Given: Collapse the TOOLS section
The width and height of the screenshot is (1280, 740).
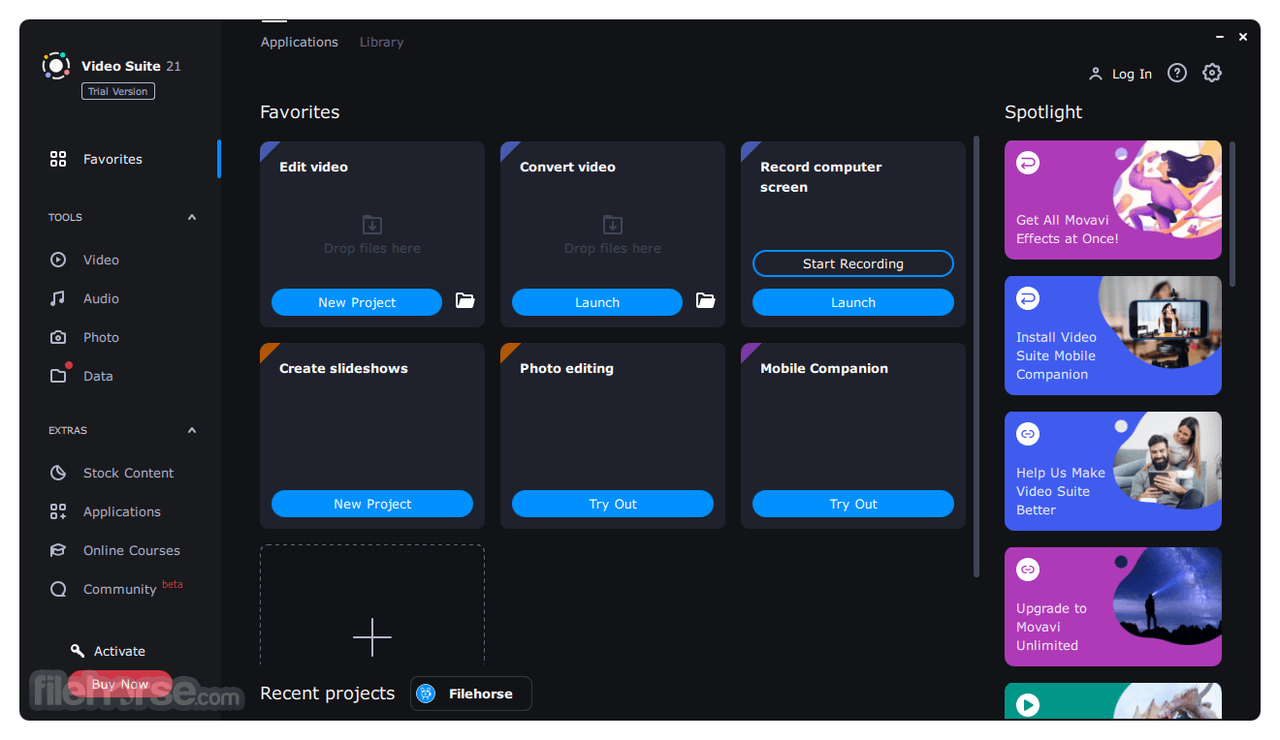Looking at the screenshot, I should (191, 217).
